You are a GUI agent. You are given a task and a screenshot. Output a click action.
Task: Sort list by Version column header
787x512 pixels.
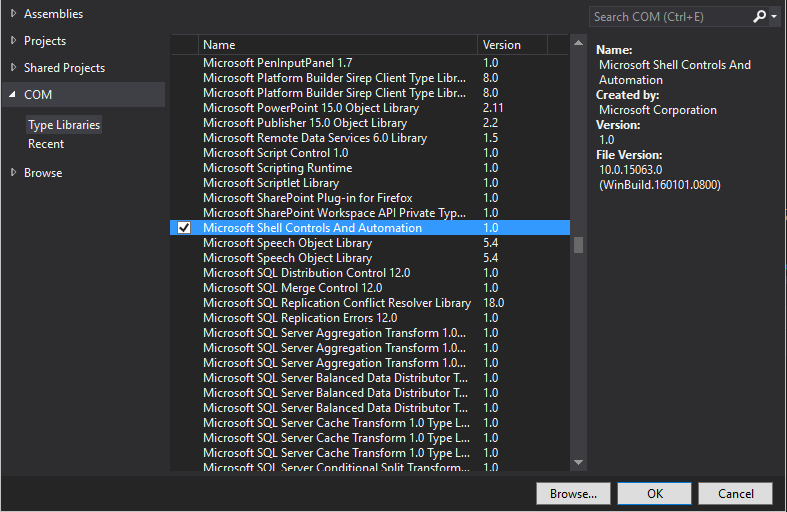(x=512, y=45)
